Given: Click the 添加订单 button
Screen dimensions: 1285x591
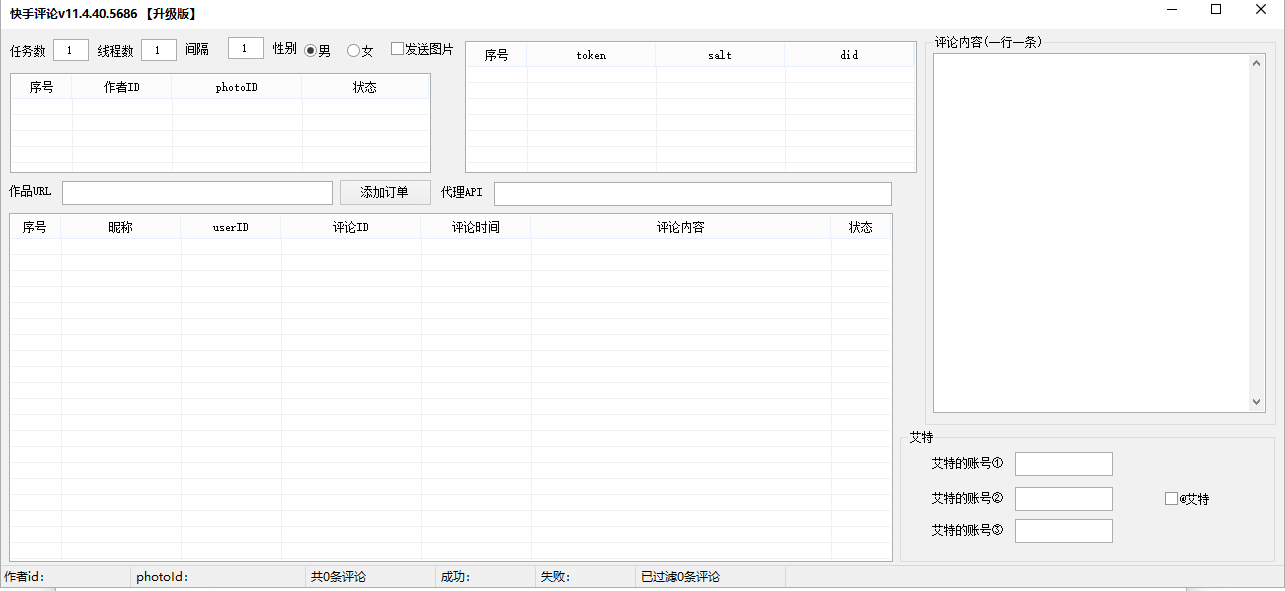Looking at the screenshot, I should click(x=385, y=192).
